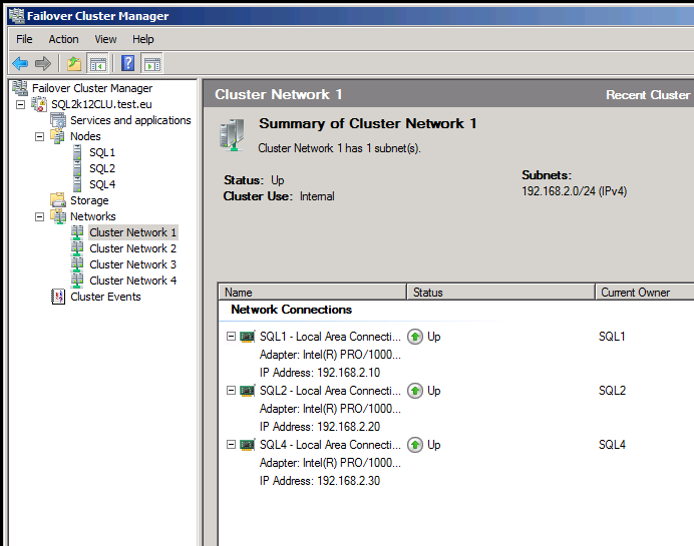Collapse the SQL2k12CLU.test.eu cluster tree node

tap(20, 104)
